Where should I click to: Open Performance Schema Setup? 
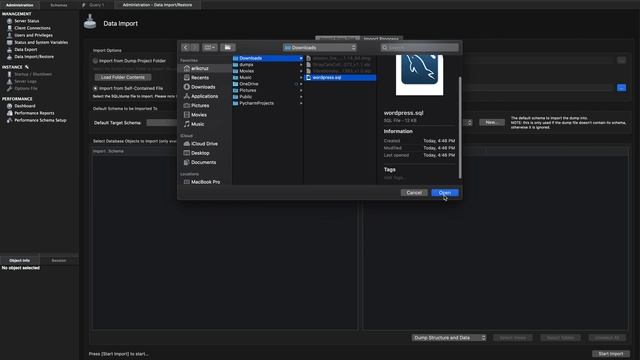40,120
